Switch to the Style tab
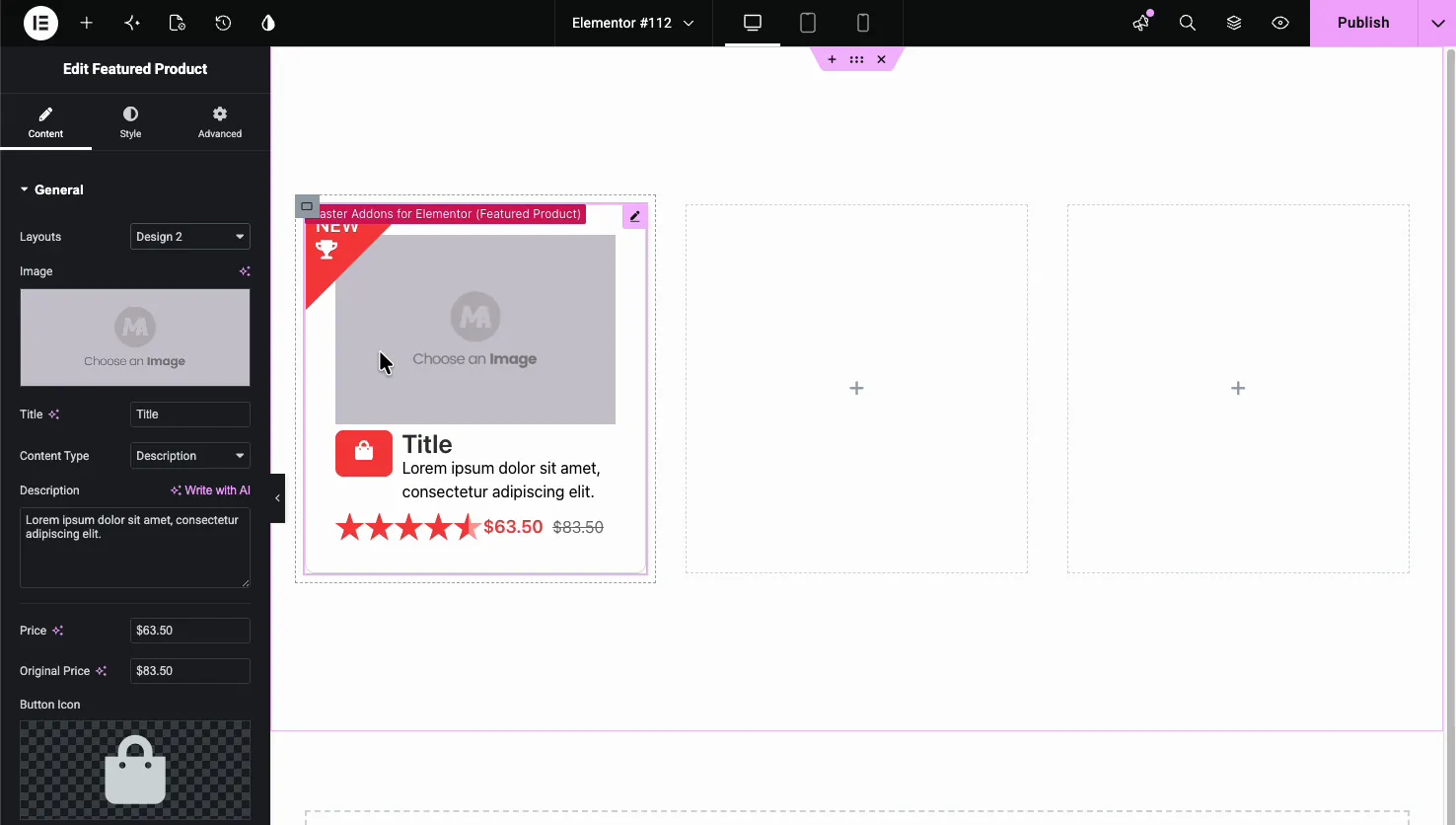The height and width of the screenshot is (825, 1456). pos(130,122)
